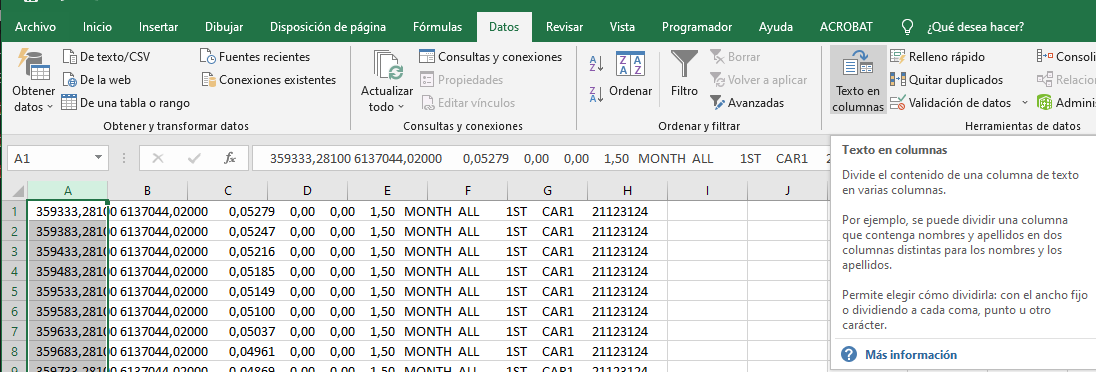
Task: Follow the Más información link
Action: pyautogui.click(x=911, y=355)
